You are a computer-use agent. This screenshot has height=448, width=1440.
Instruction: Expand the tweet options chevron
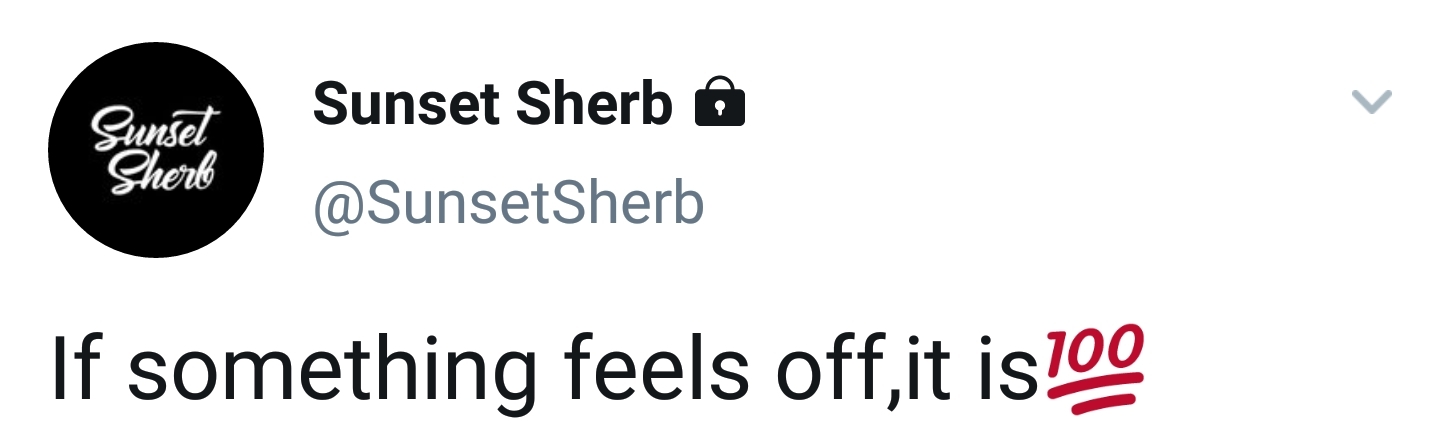pyautogui.click(x=1371, y=101)
